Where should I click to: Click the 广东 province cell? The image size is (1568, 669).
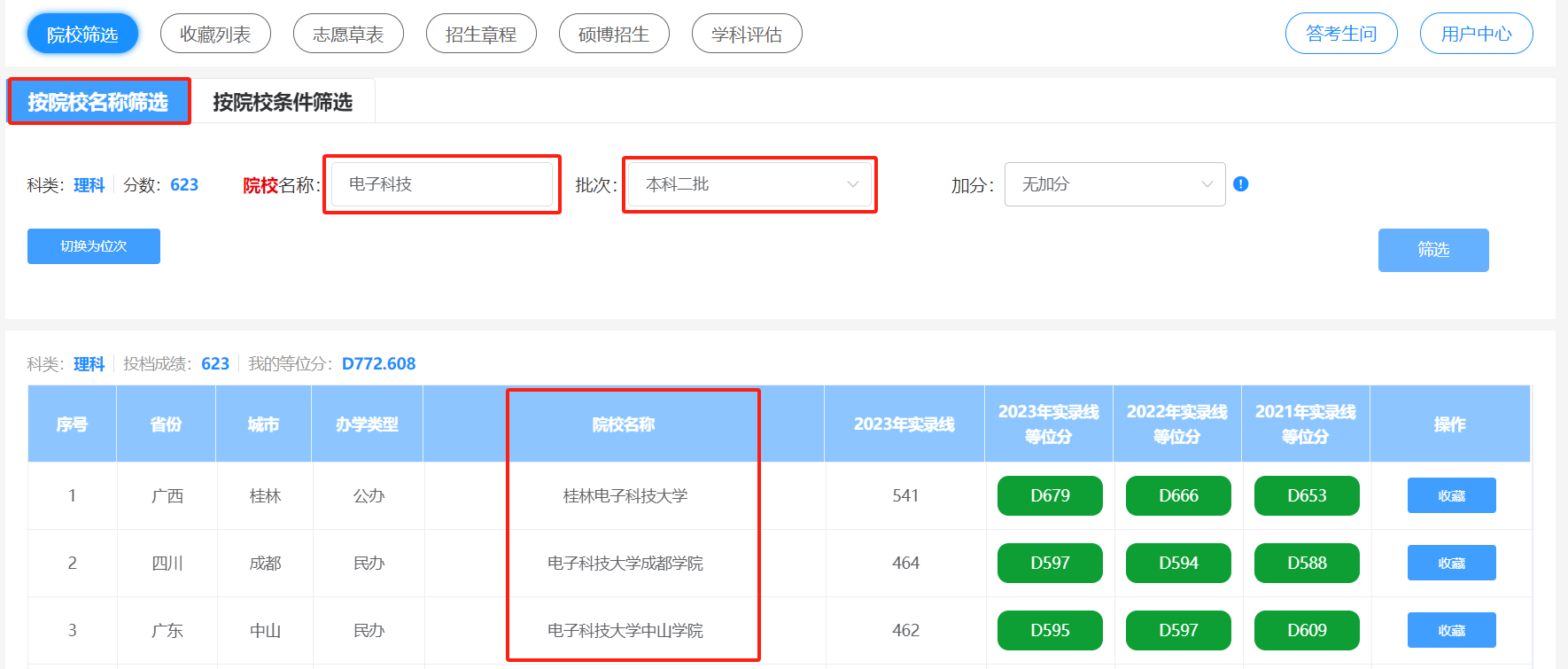point(167,630)
